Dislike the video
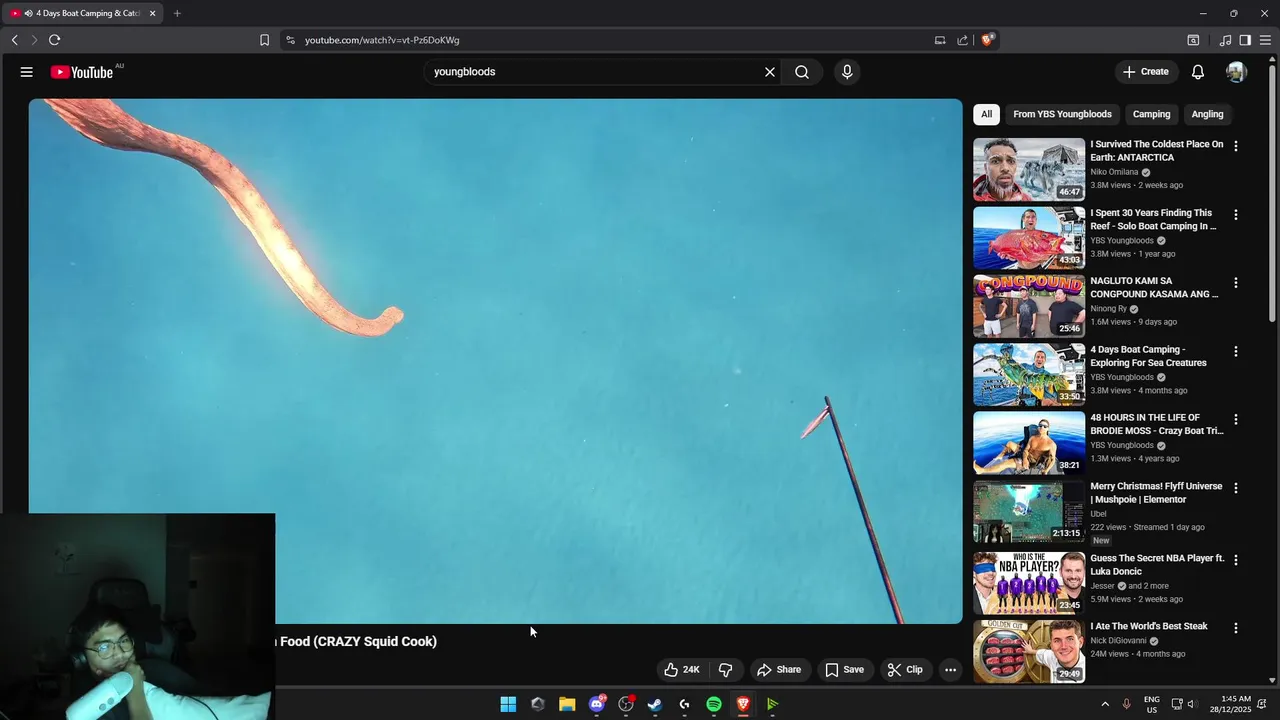Screen dimensions: 1280x720 pos(726,670)
